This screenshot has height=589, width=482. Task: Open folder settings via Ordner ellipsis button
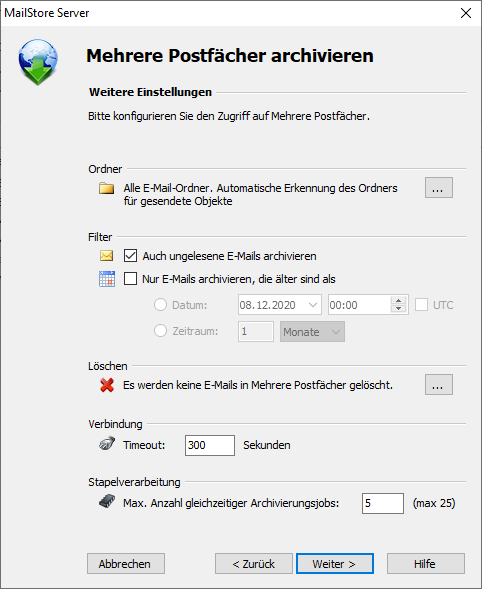click(439, 187)
